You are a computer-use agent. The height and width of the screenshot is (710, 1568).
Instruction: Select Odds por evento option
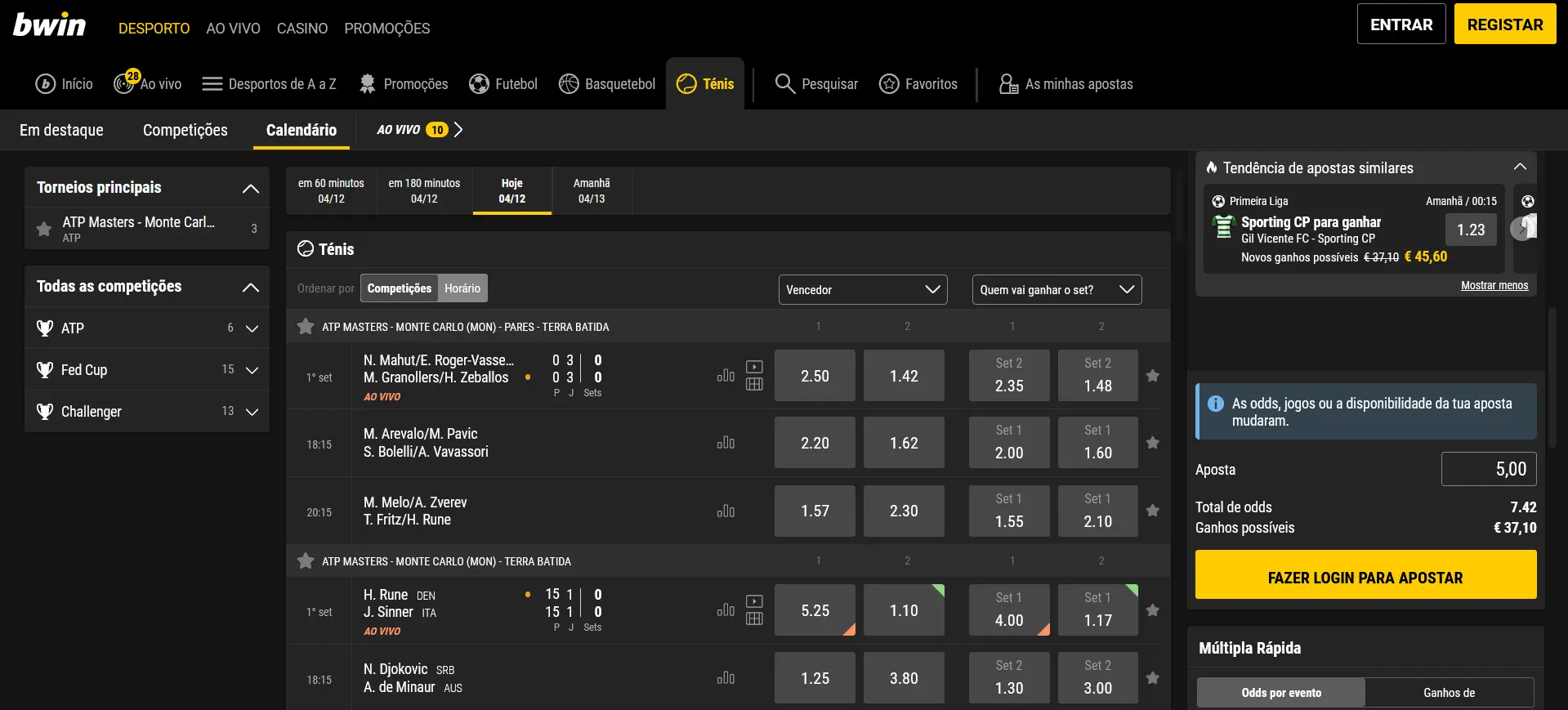click(x=1281, y=693)
